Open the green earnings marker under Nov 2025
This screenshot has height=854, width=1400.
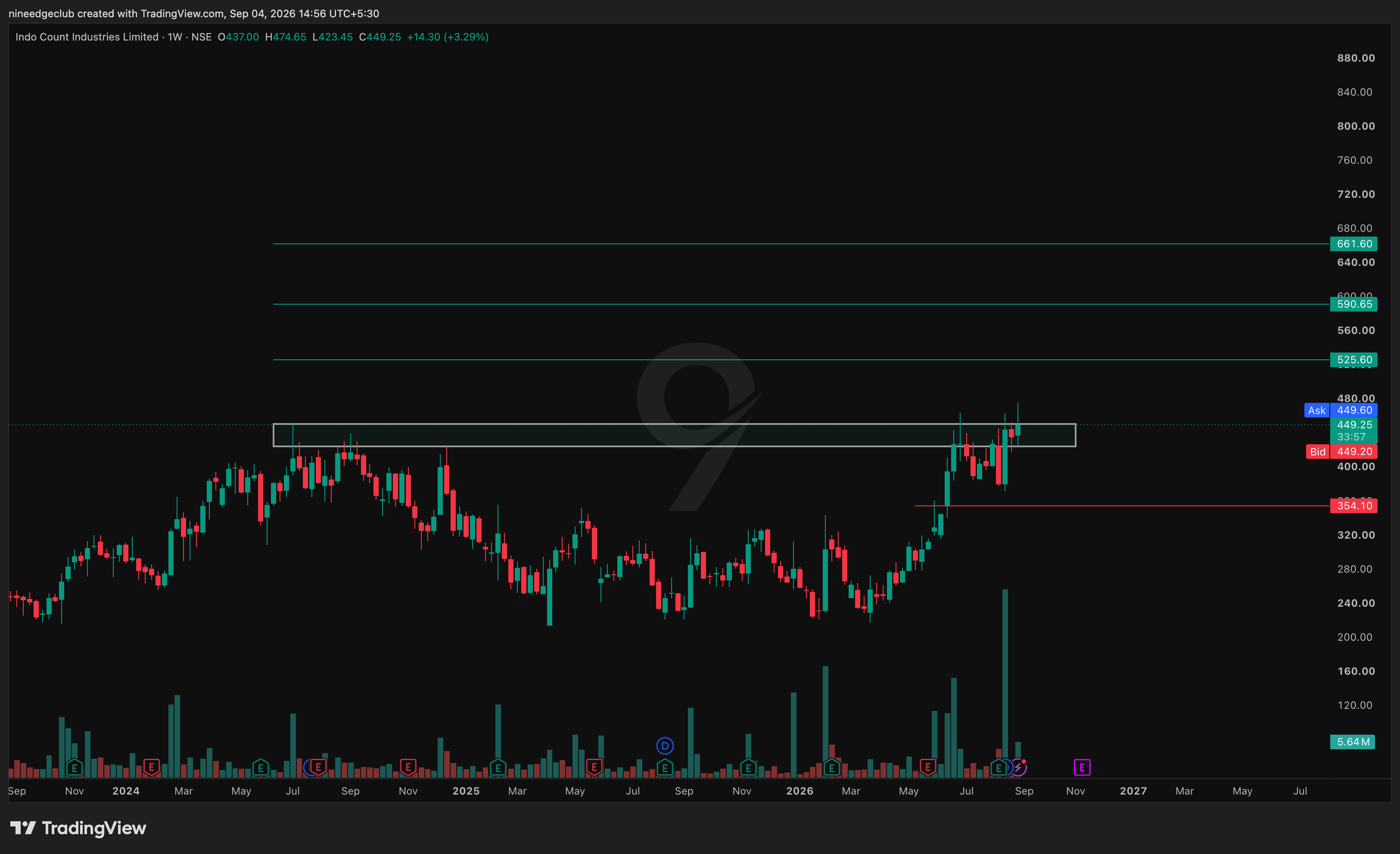pos(748,768)
